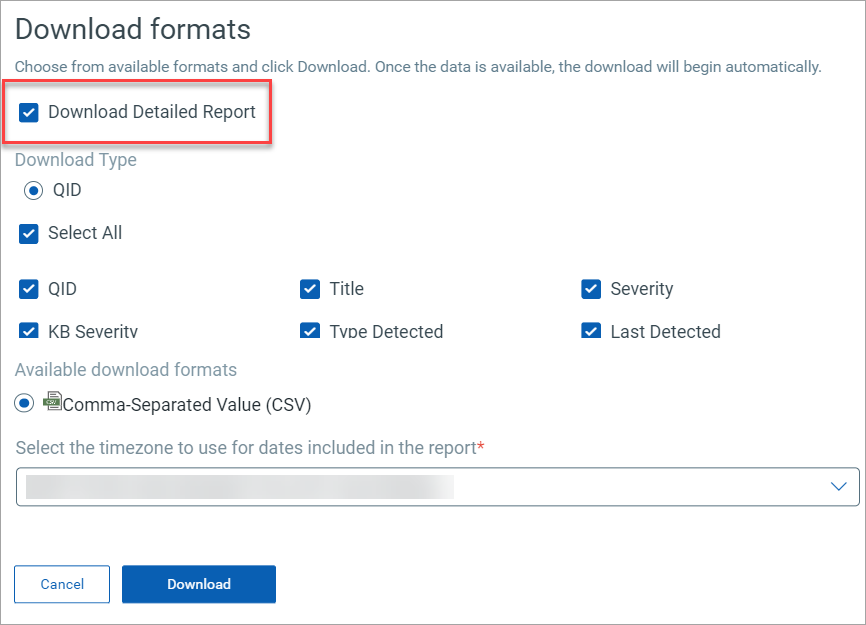Viewport: 866px width, 625px height.
Task: Click the Select All label text
Action: click(85, 233)
